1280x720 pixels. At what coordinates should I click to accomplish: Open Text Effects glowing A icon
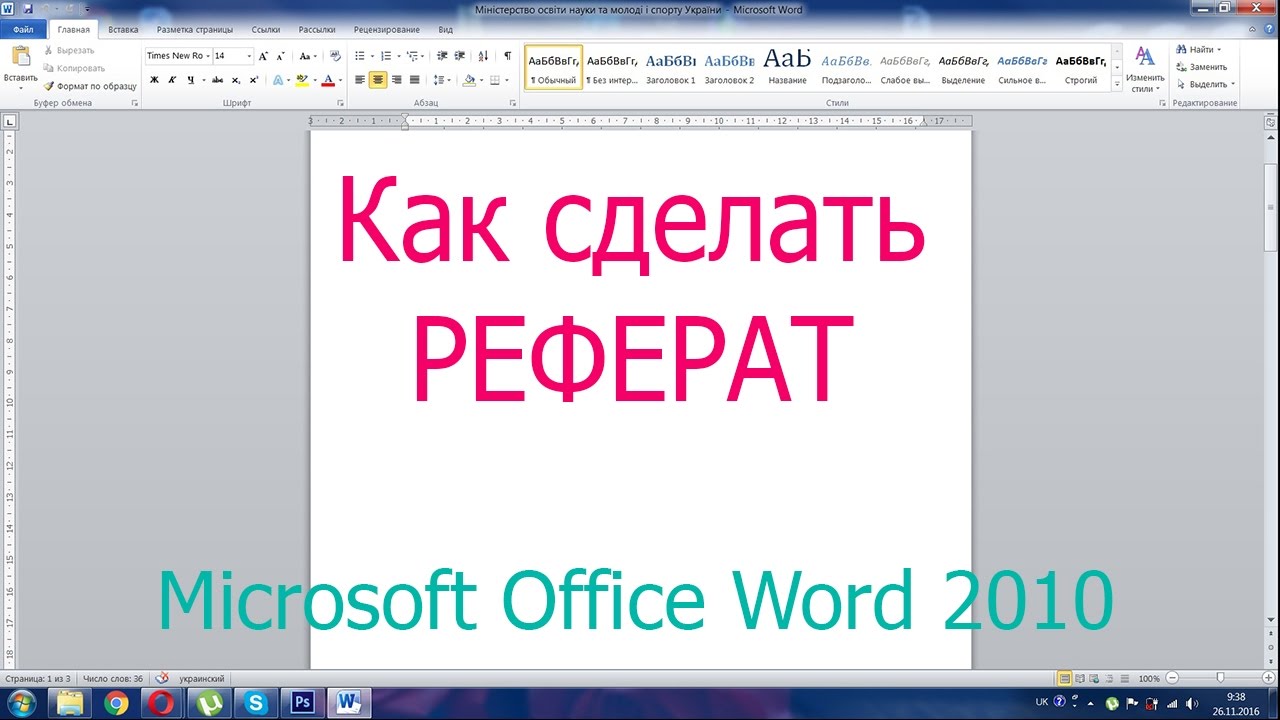(x=278, y=80)
